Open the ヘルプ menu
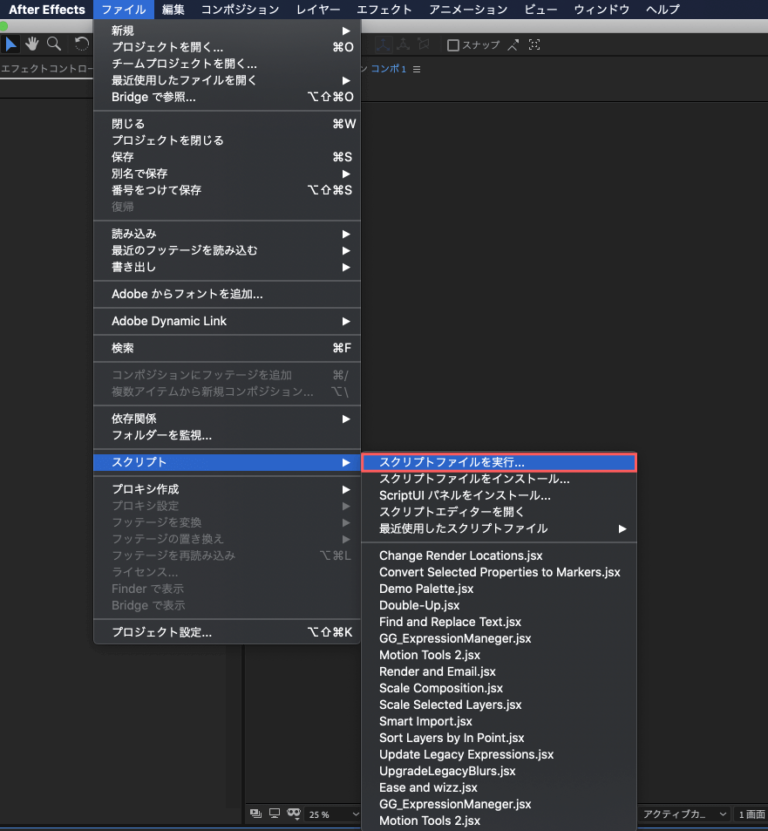Image resolution: width=768 pixels, height=831 pixels. pyautogui.click(x=663, y=10)
